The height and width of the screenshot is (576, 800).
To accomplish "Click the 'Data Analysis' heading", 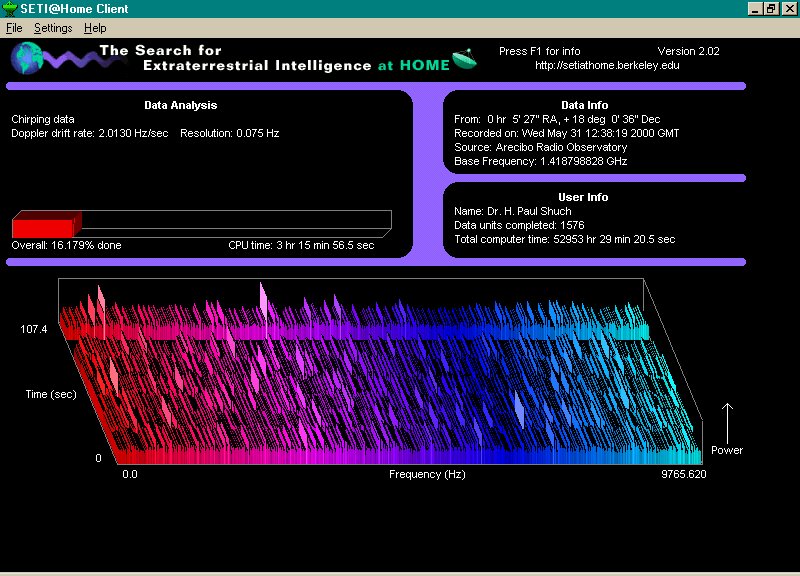I will pos(181,105).
